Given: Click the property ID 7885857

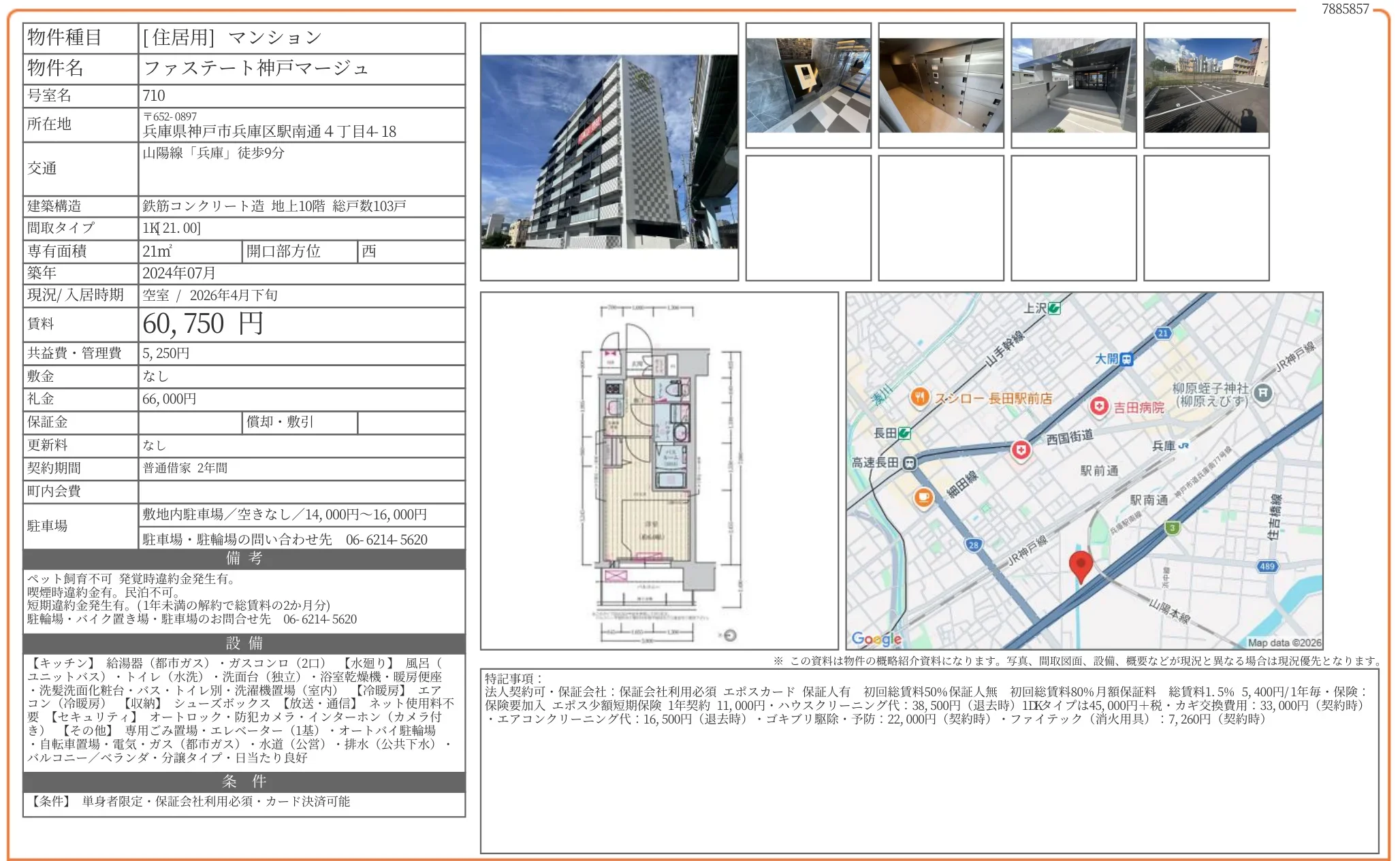Looking at the screenshot, I should tap(1345, 9).
